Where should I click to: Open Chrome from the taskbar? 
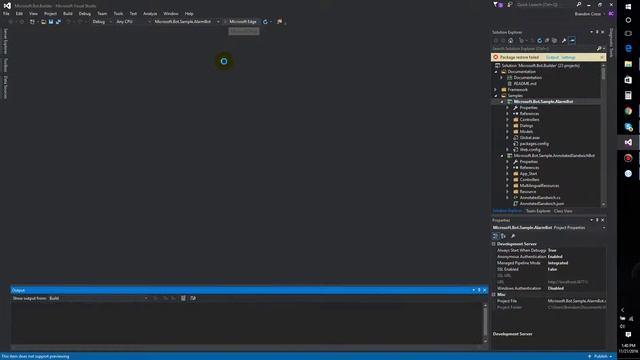click(628, 111)
